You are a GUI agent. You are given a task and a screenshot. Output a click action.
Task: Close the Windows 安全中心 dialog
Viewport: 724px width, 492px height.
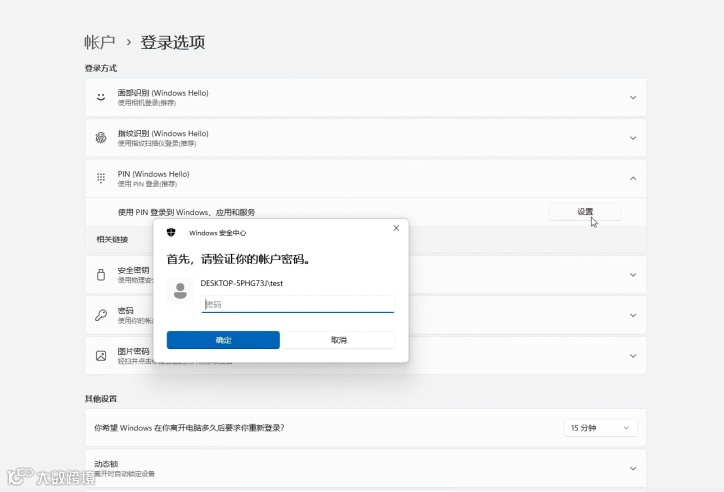click(x=396, y=228)
